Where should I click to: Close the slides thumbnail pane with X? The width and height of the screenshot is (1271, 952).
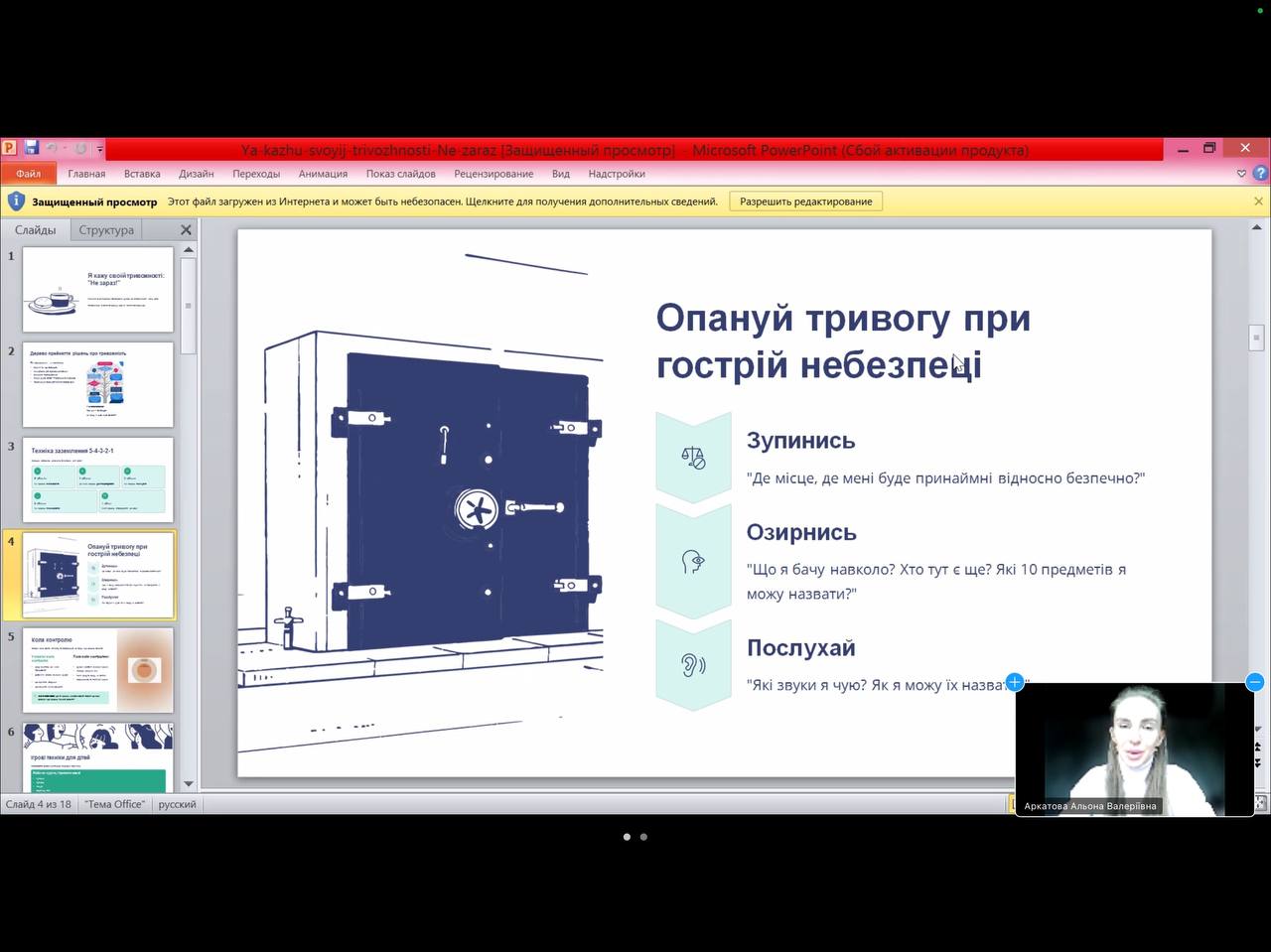tap(186, 230)
